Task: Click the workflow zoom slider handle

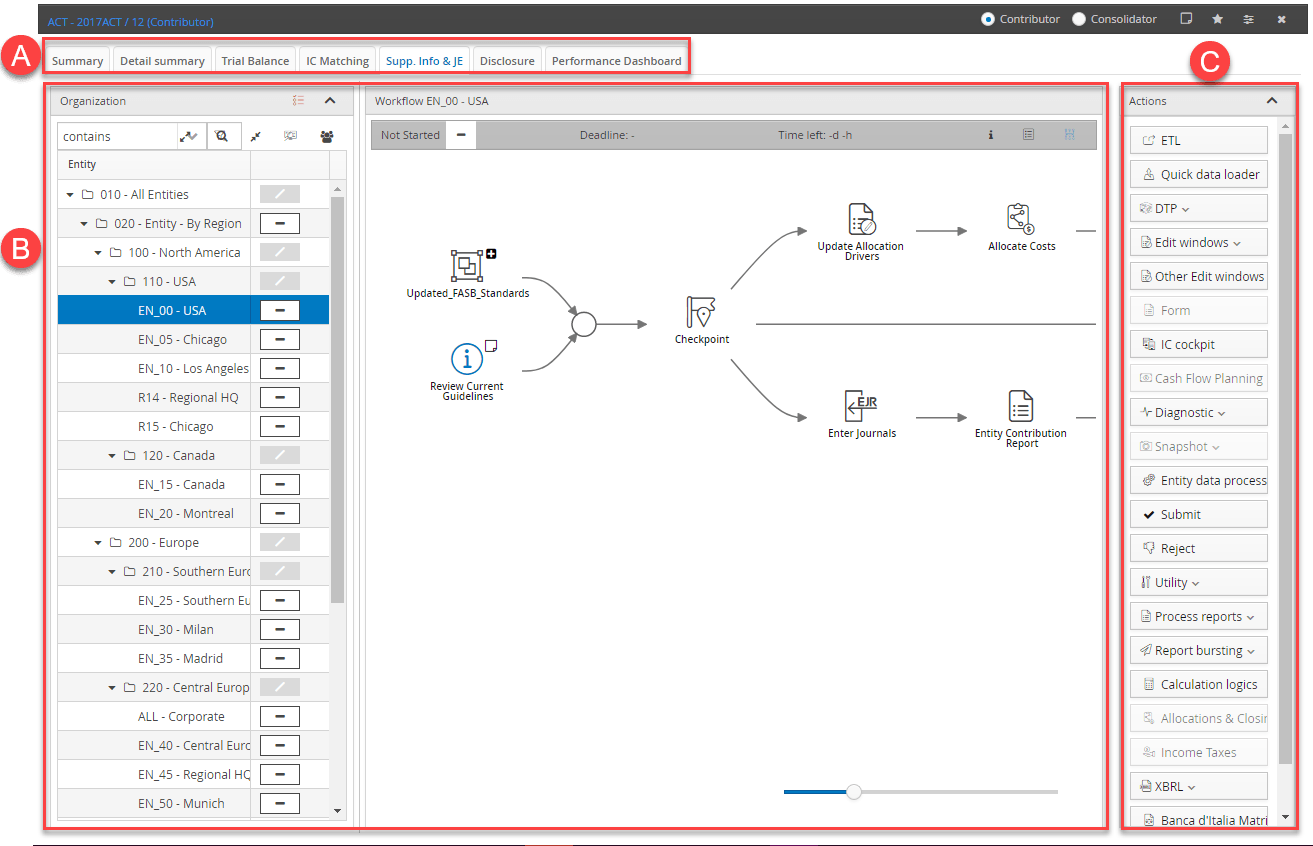Action: pyautogui.click(x=853, y=791)
